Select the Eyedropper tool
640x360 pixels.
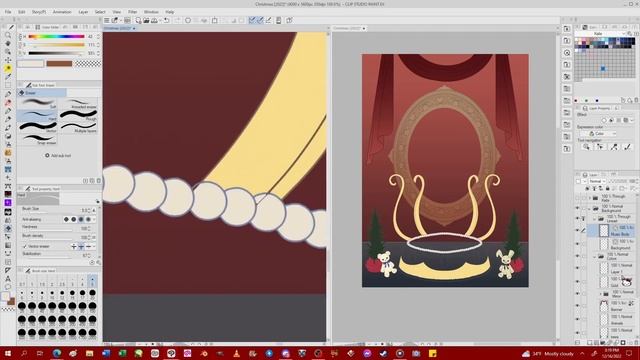pos(8,77)
